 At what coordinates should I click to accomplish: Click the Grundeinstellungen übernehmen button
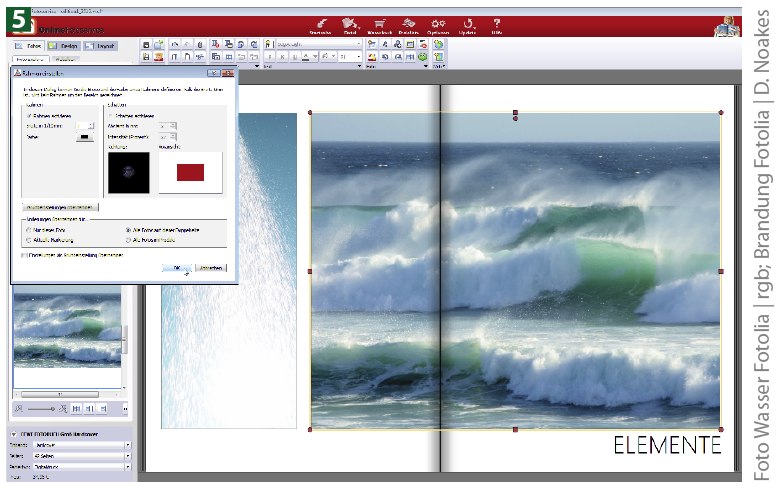[60, 207]
